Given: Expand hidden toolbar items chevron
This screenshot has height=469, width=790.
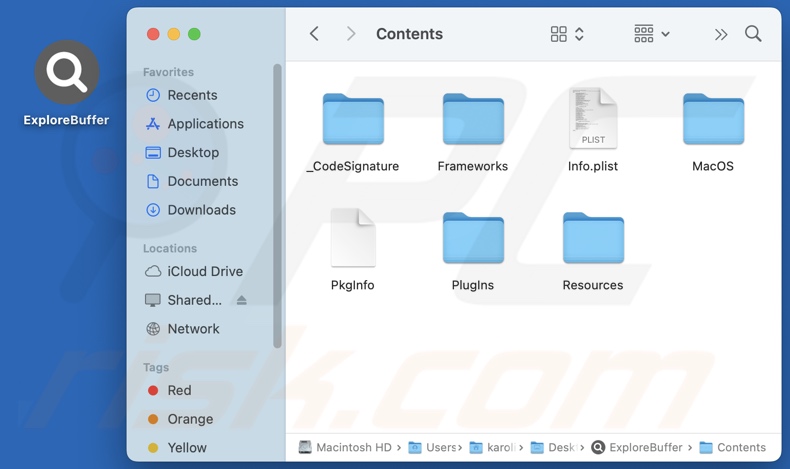Looking at the screenshot, I should [721, 34].
